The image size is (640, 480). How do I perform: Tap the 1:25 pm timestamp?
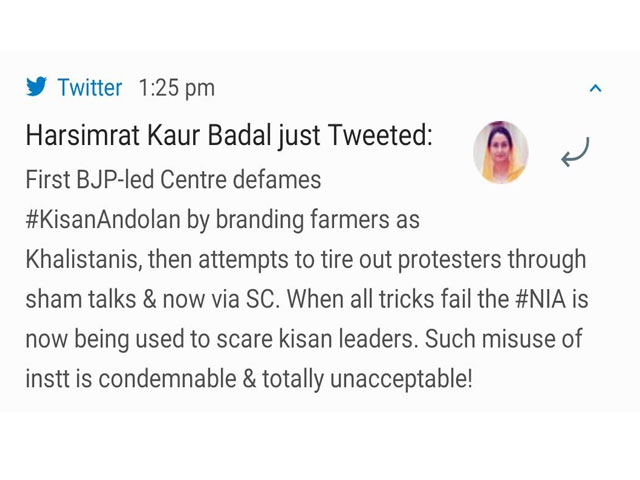(x=176, y=88)
